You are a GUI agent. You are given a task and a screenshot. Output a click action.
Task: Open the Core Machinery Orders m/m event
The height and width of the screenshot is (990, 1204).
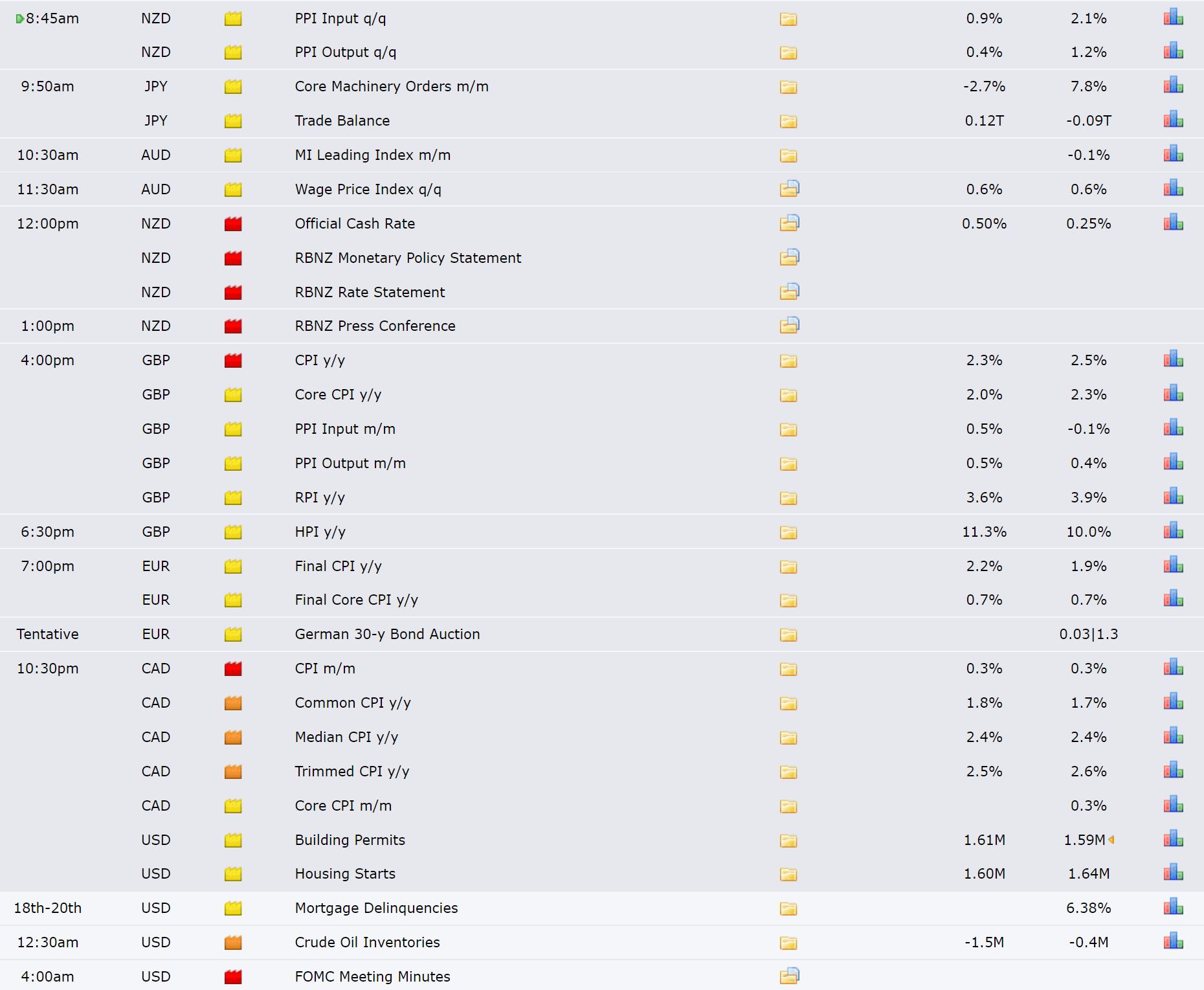(x=392, y=86)
